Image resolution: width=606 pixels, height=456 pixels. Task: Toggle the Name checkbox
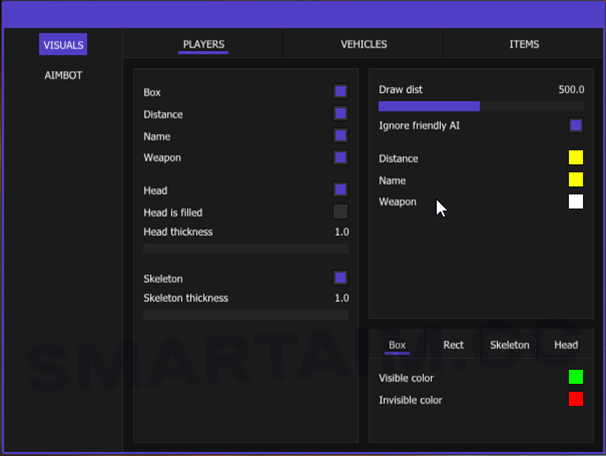[x=341, y=136]
